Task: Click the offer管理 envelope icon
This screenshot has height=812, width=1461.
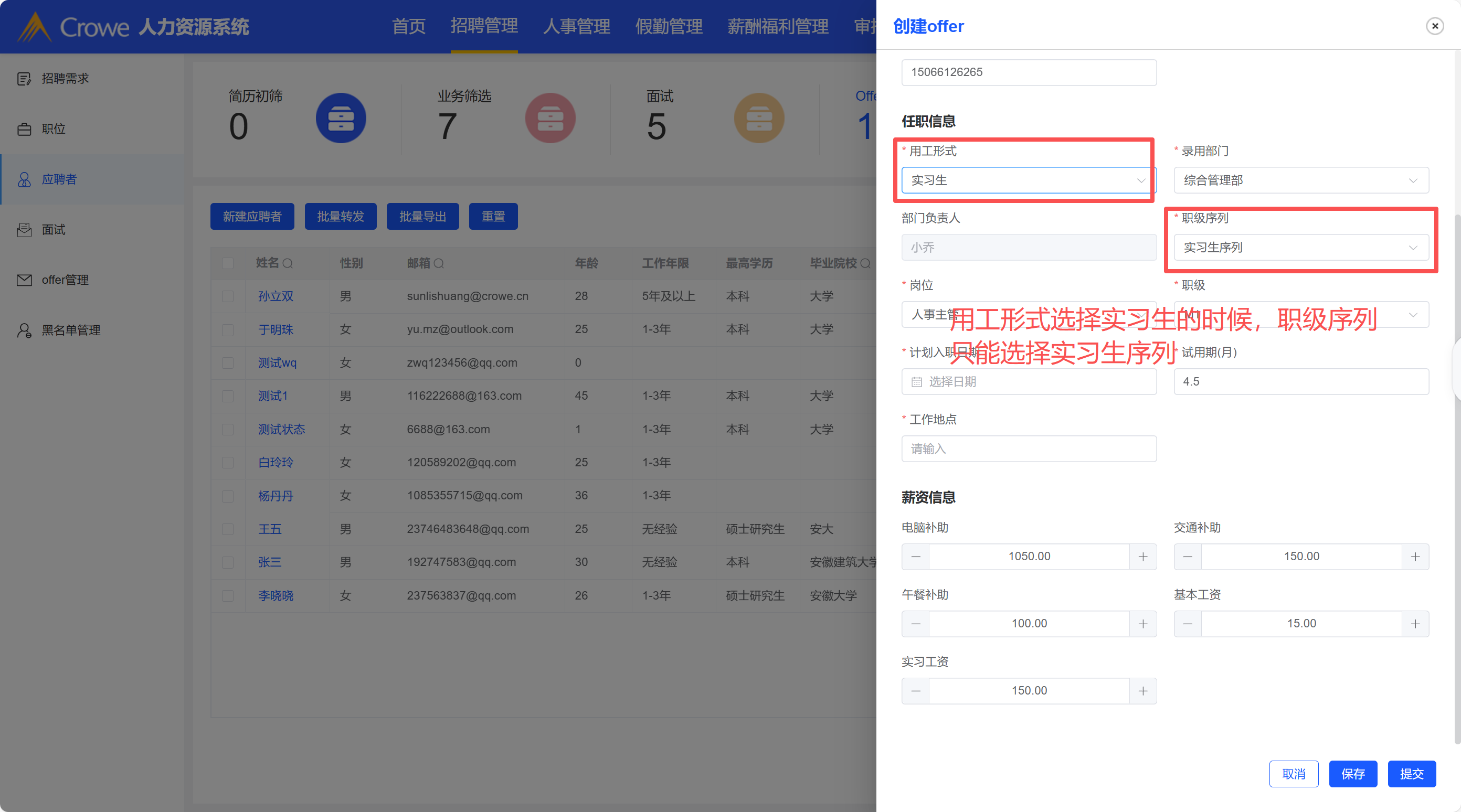Action: coord(24,280)
